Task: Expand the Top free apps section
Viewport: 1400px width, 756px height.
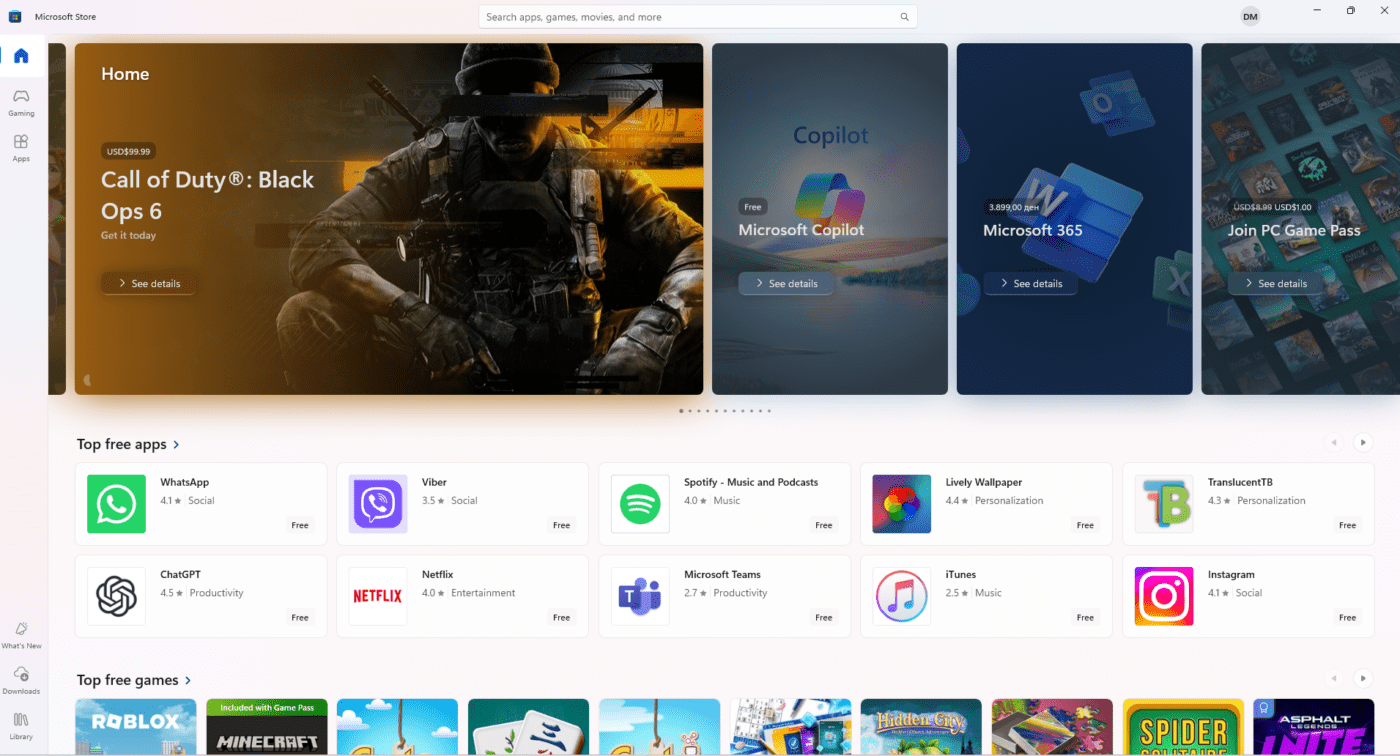Action: click(x=177, y=444)
